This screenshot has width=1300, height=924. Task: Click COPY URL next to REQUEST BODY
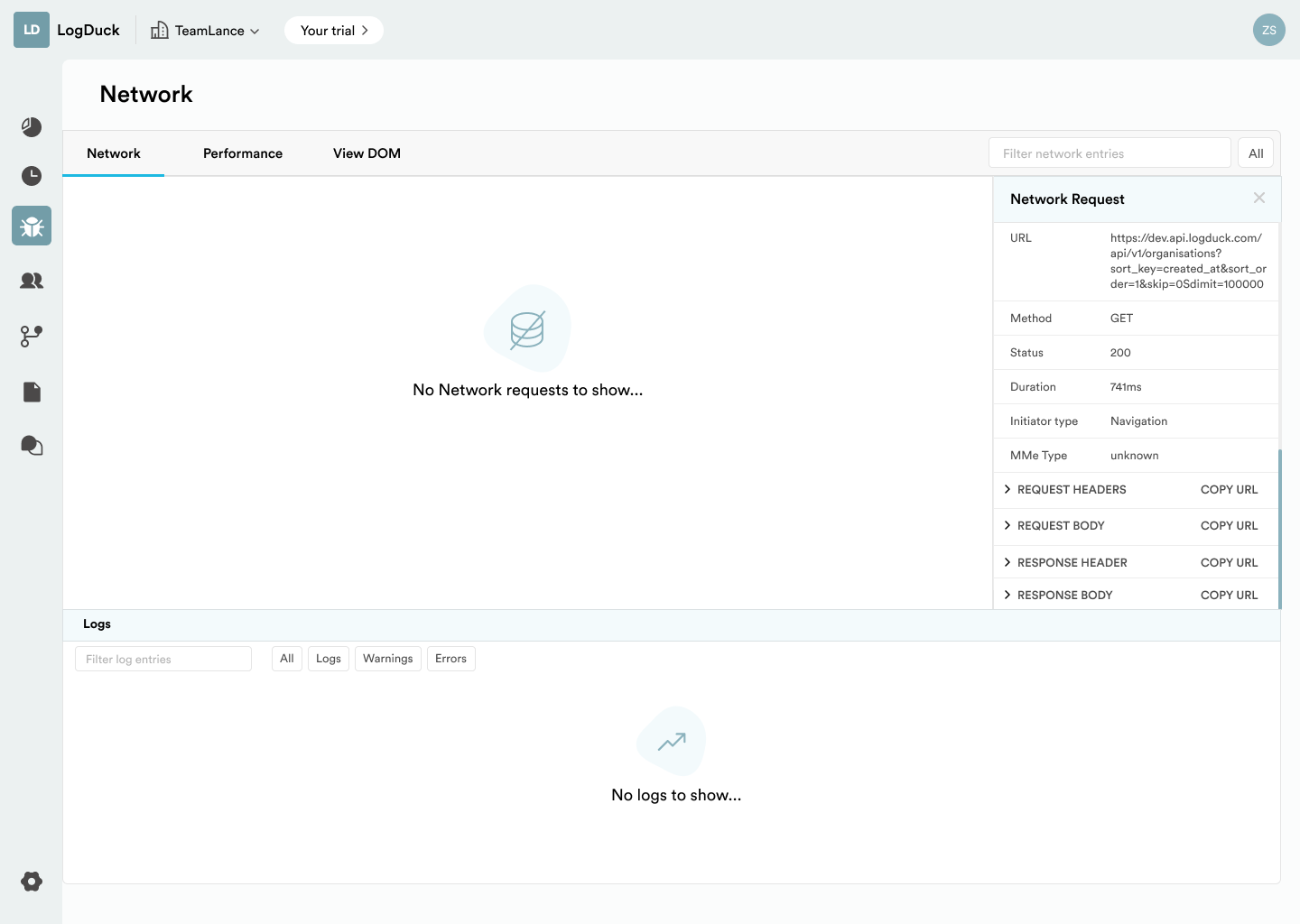[1229, 526]
